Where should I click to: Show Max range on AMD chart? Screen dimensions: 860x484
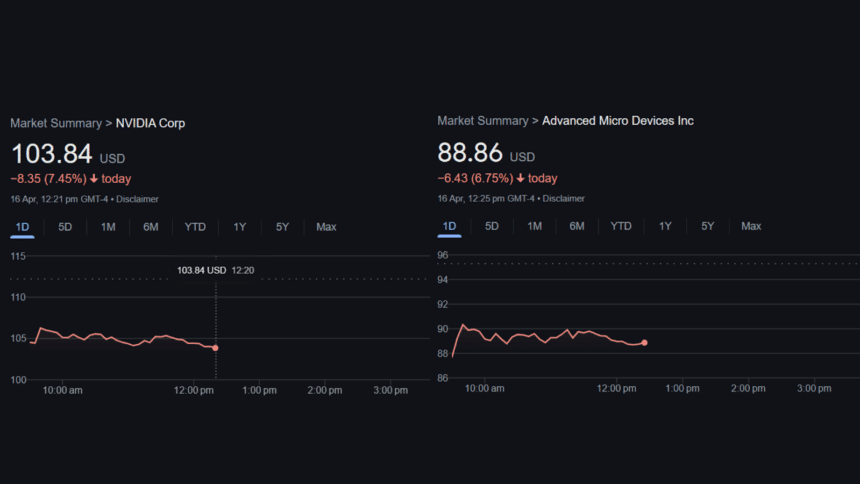(x=751, y=226)
